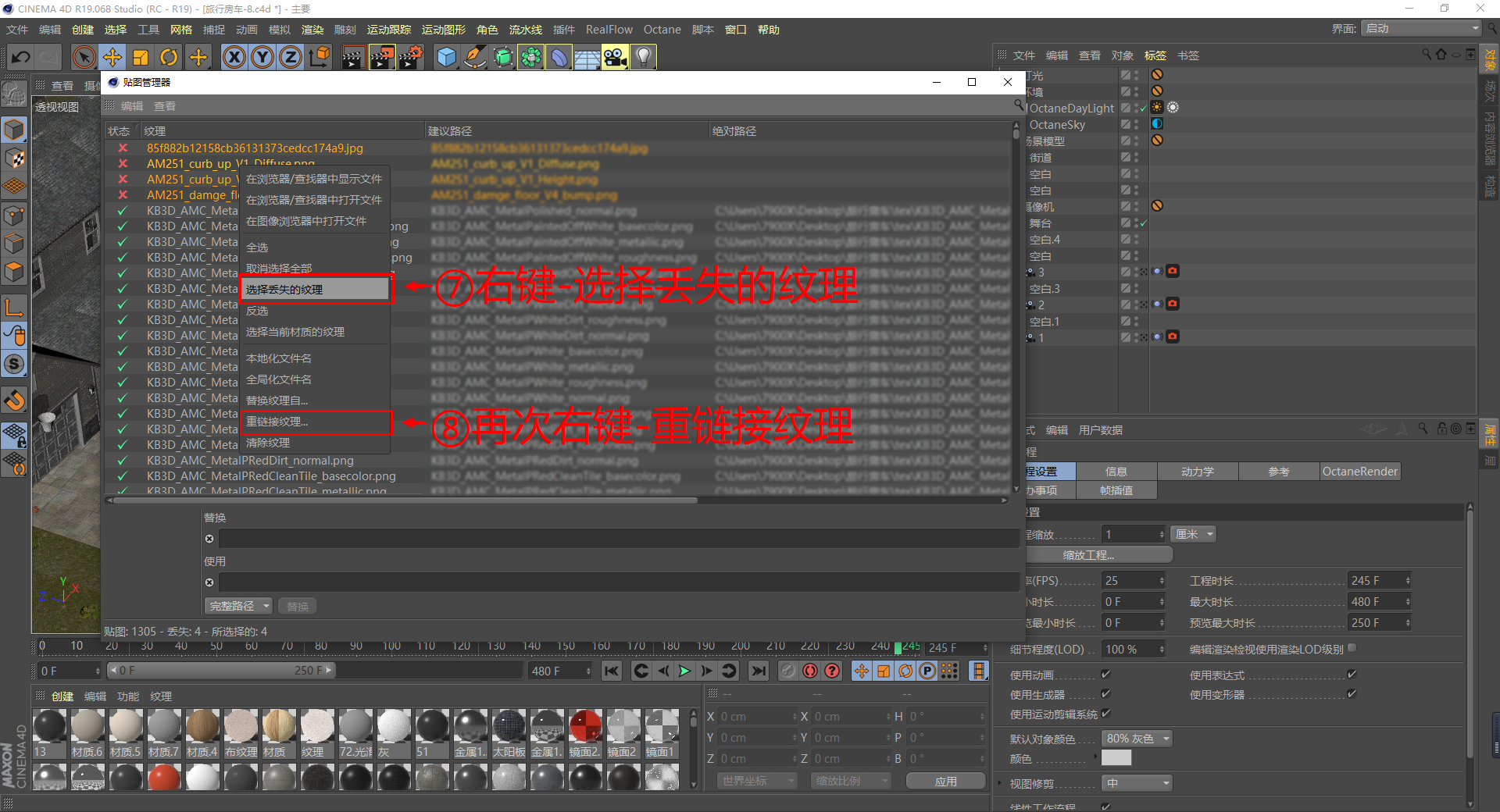Open the 厘米 unit dropdown
Image resolution: width=1500 pixels, height=812 pixels.
pyautogui.click(x=1195, y=534)
